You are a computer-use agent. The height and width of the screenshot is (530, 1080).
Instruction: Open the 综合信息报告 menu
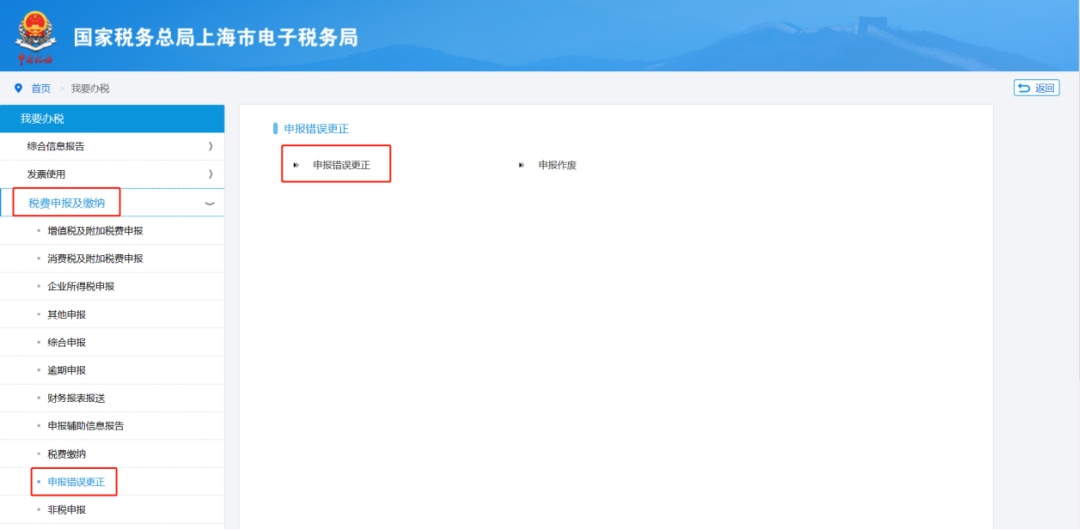point(56,146)
